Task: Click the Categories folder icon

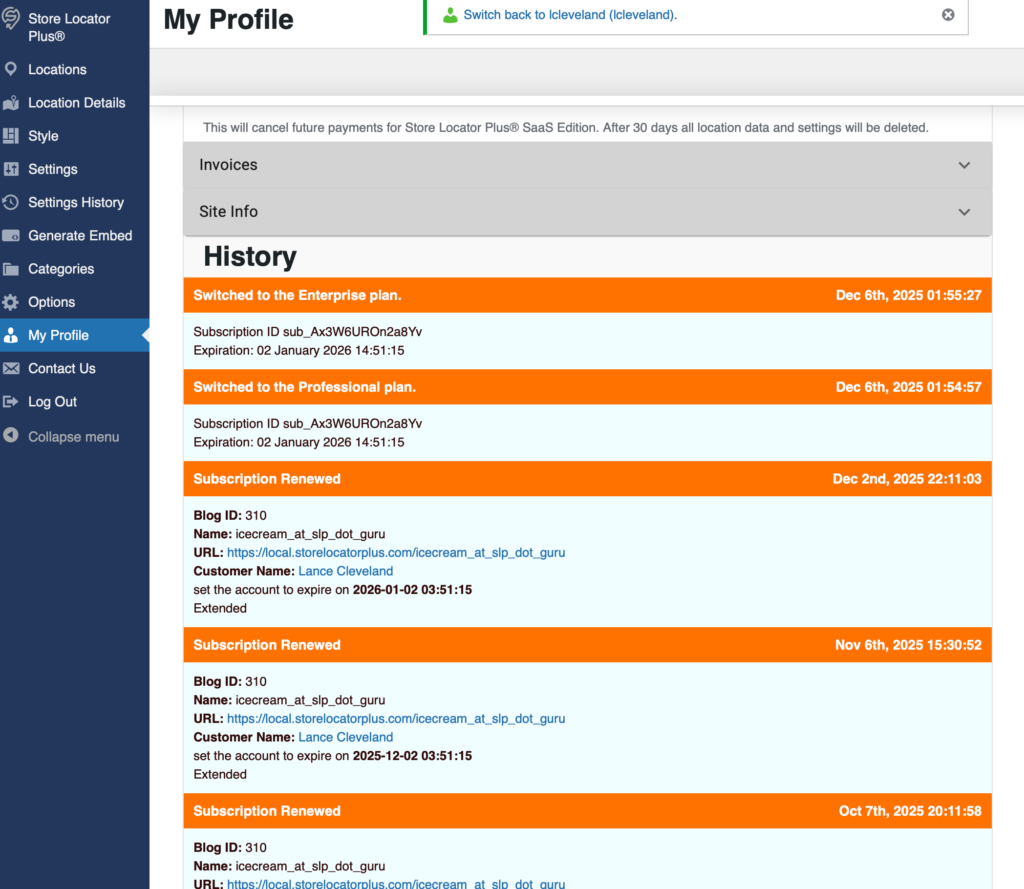Action: 11,269
